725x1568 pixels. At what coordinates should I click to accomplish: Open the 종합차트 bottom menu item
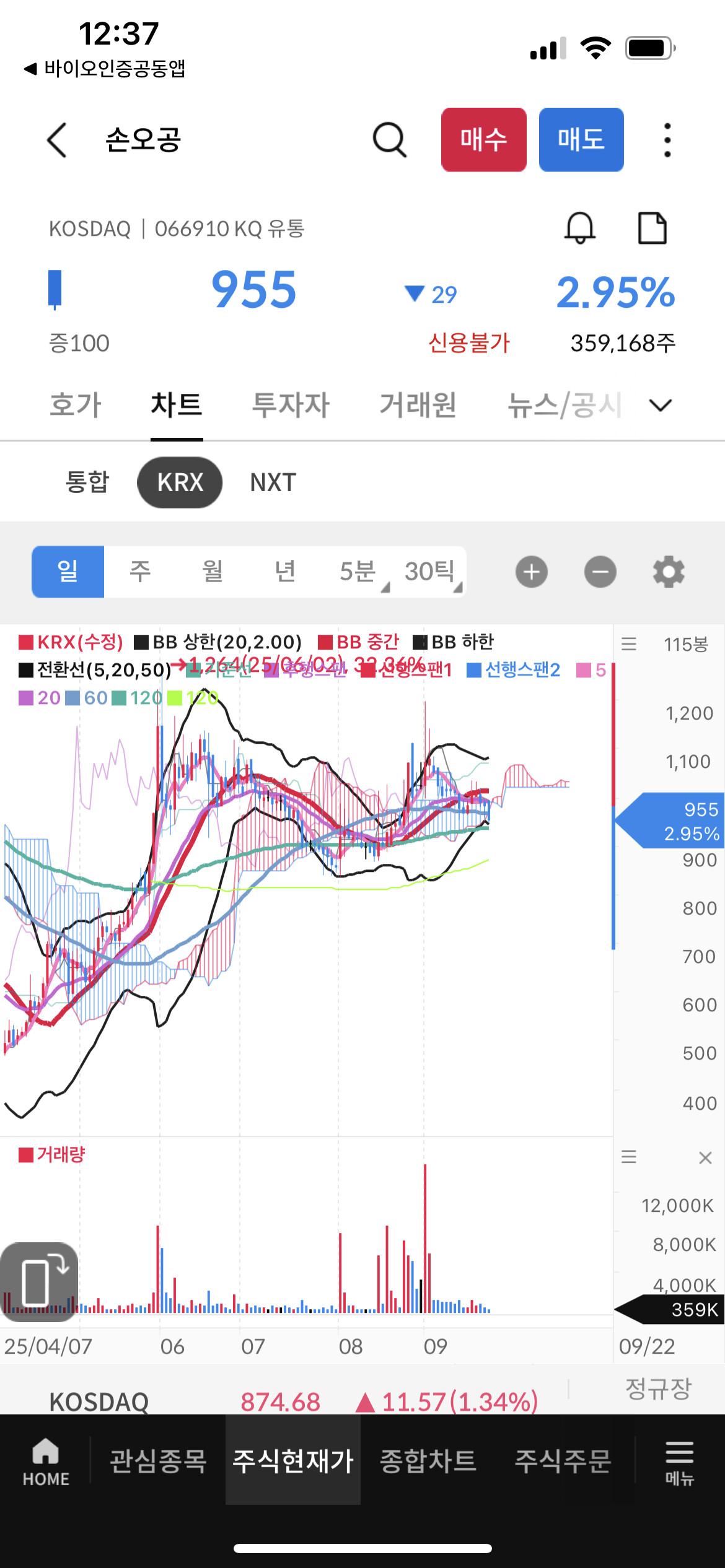428,1460
